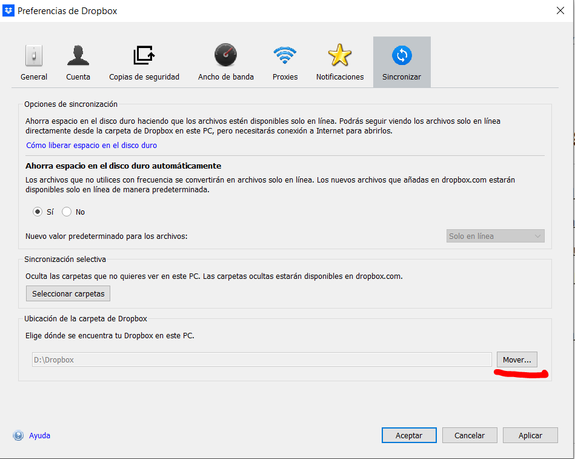Click Elige dónde se encuentra tu Dropbox text
The image size is (575, 459).
(x=110, y=336)
